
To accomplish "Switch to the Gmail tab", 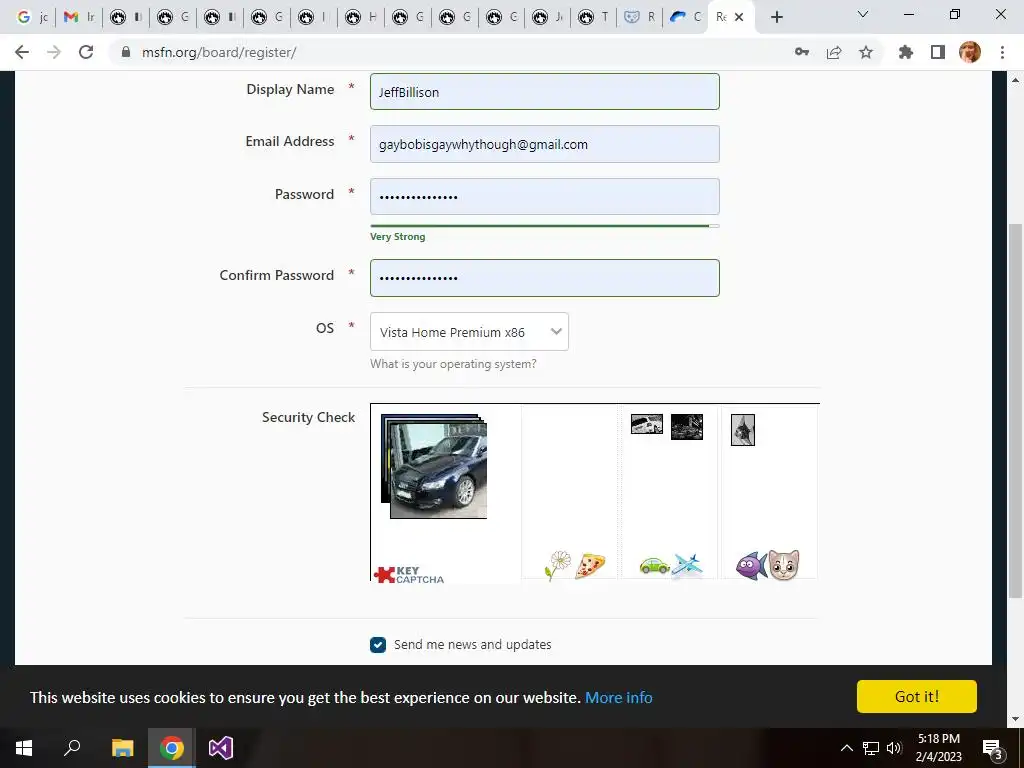I will coord(78,17).
